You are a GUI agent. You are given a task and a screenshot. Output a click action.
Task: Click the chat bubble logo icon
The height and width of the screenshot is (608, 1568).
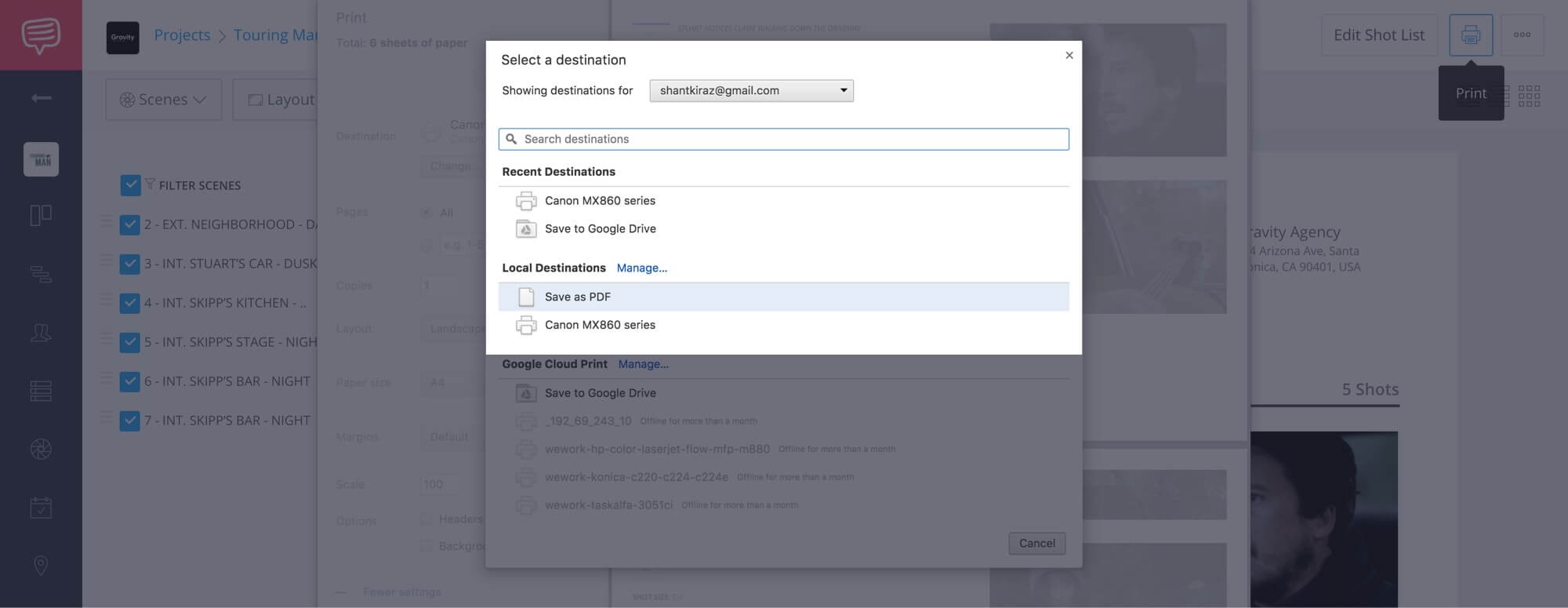[x=41, y=35]
